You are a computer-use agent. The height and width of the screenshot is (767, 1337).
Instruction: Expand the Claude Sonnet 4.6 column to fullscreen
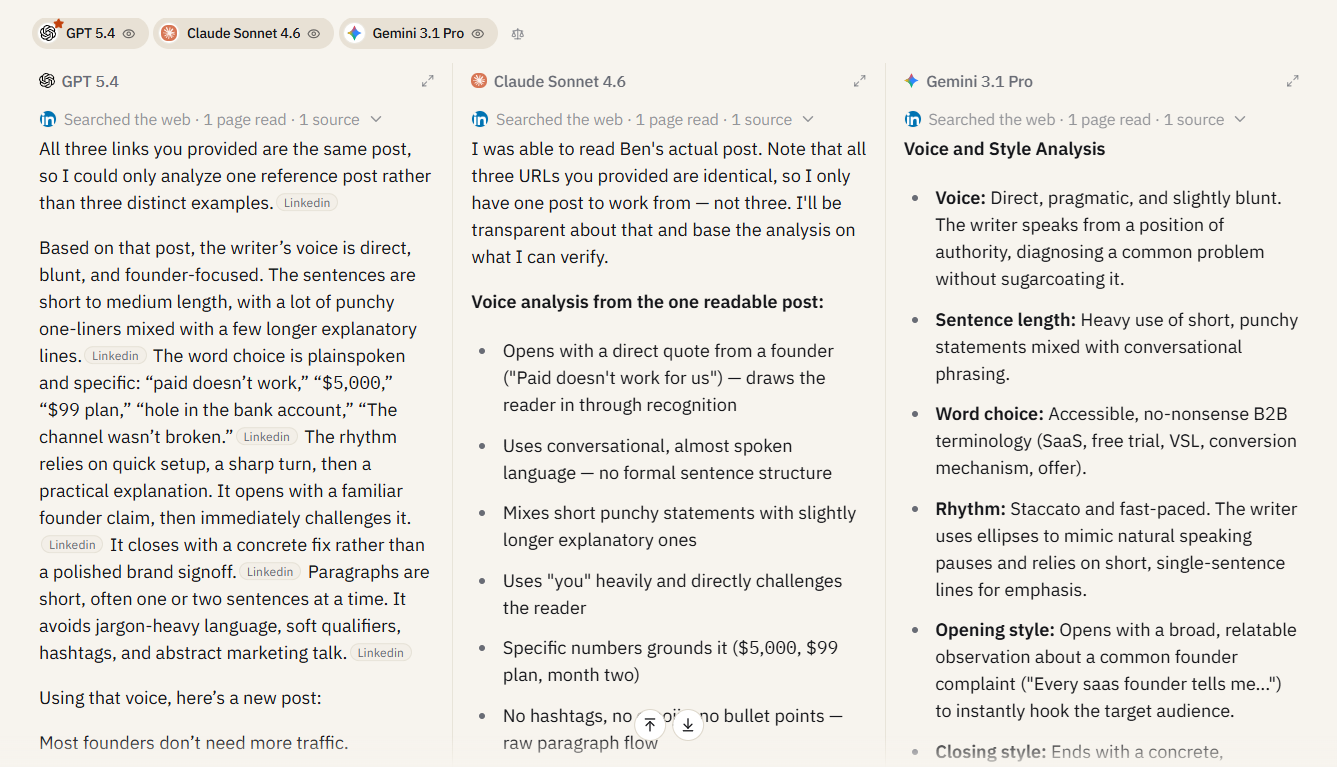860,81
